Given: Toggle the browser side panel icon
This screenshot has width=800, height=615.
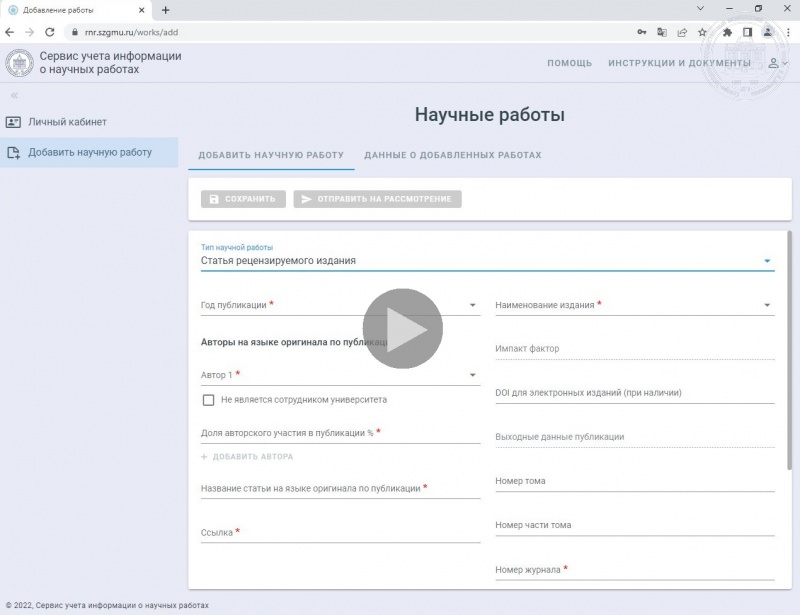Looking at the screenshot, I should [x=747, y=32].
